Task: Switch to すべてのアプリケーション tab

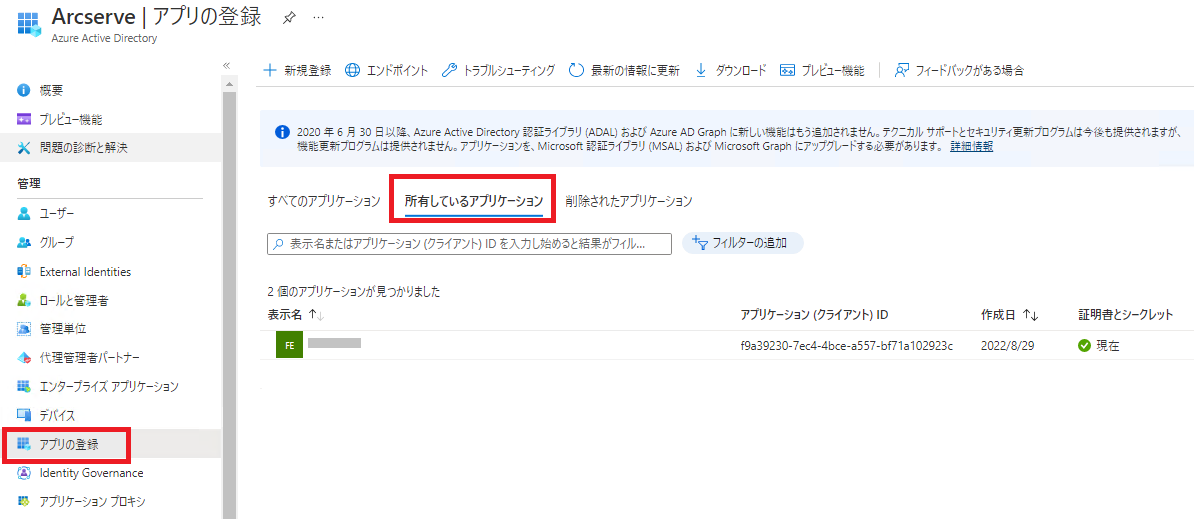Action: (x=324, y=201)
